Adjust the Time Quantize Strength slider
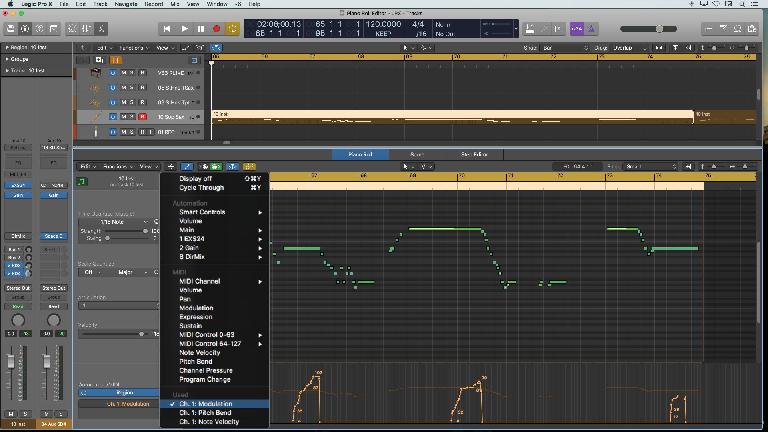768x432 pixels. click(126, 231)
